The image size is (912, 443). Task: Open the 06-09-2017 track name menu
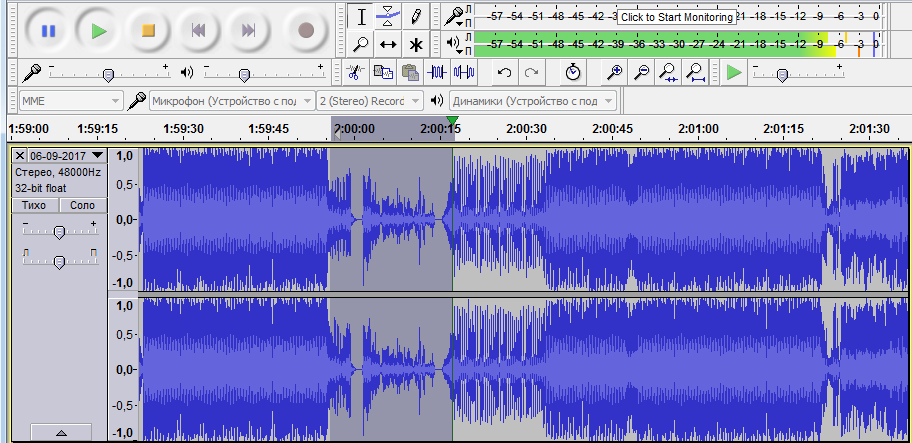click(x=67, y=156)
